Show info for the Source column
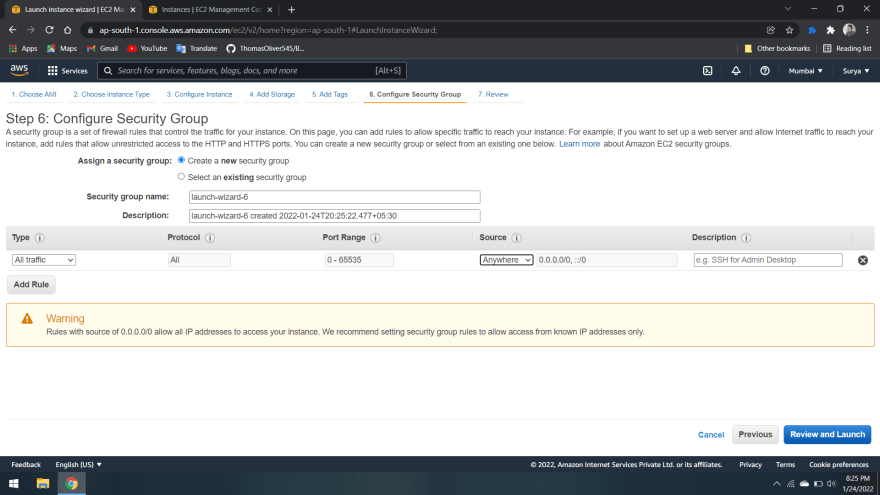 click(516, 238)
